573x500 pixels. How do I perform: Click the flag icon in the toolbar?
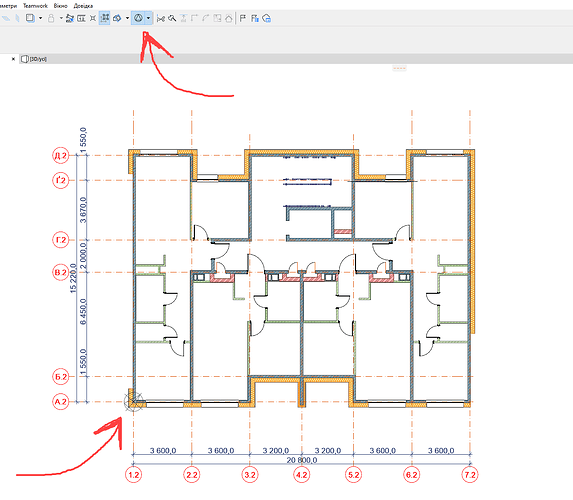[x=243, y=18]
